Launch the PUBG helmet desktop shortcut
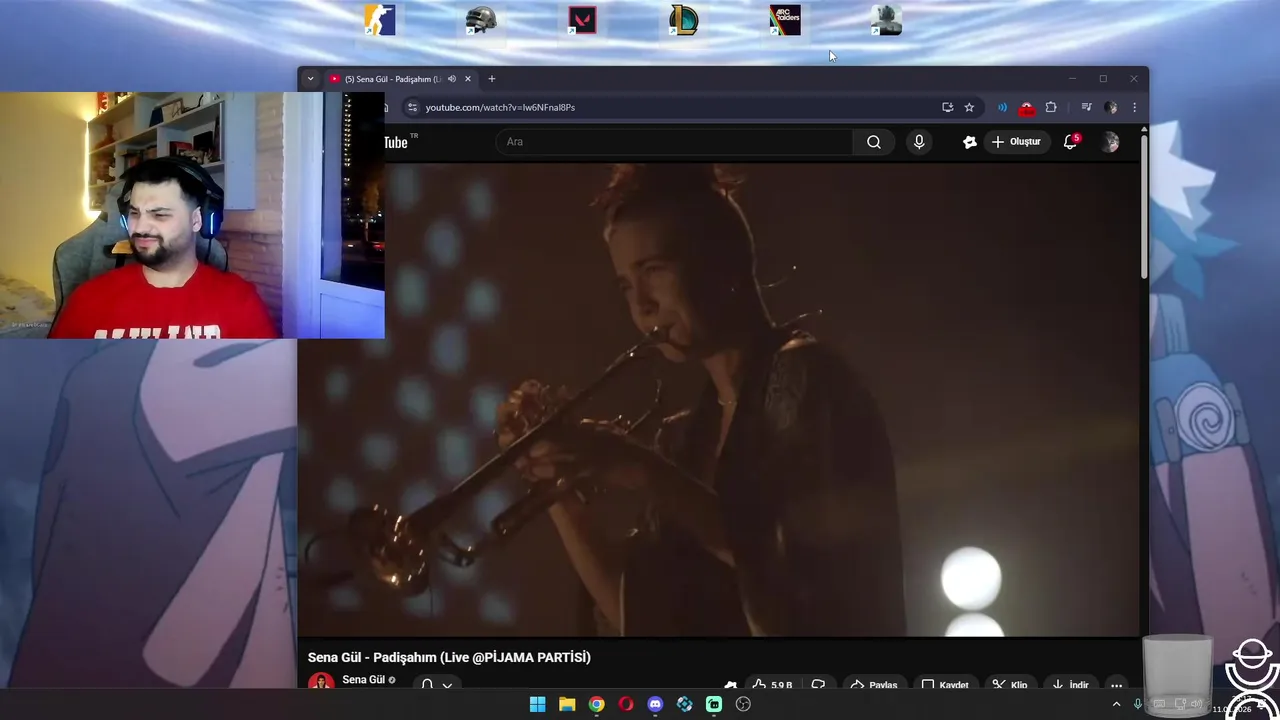Screen dimensions: 1280x720 click(481, 20)
